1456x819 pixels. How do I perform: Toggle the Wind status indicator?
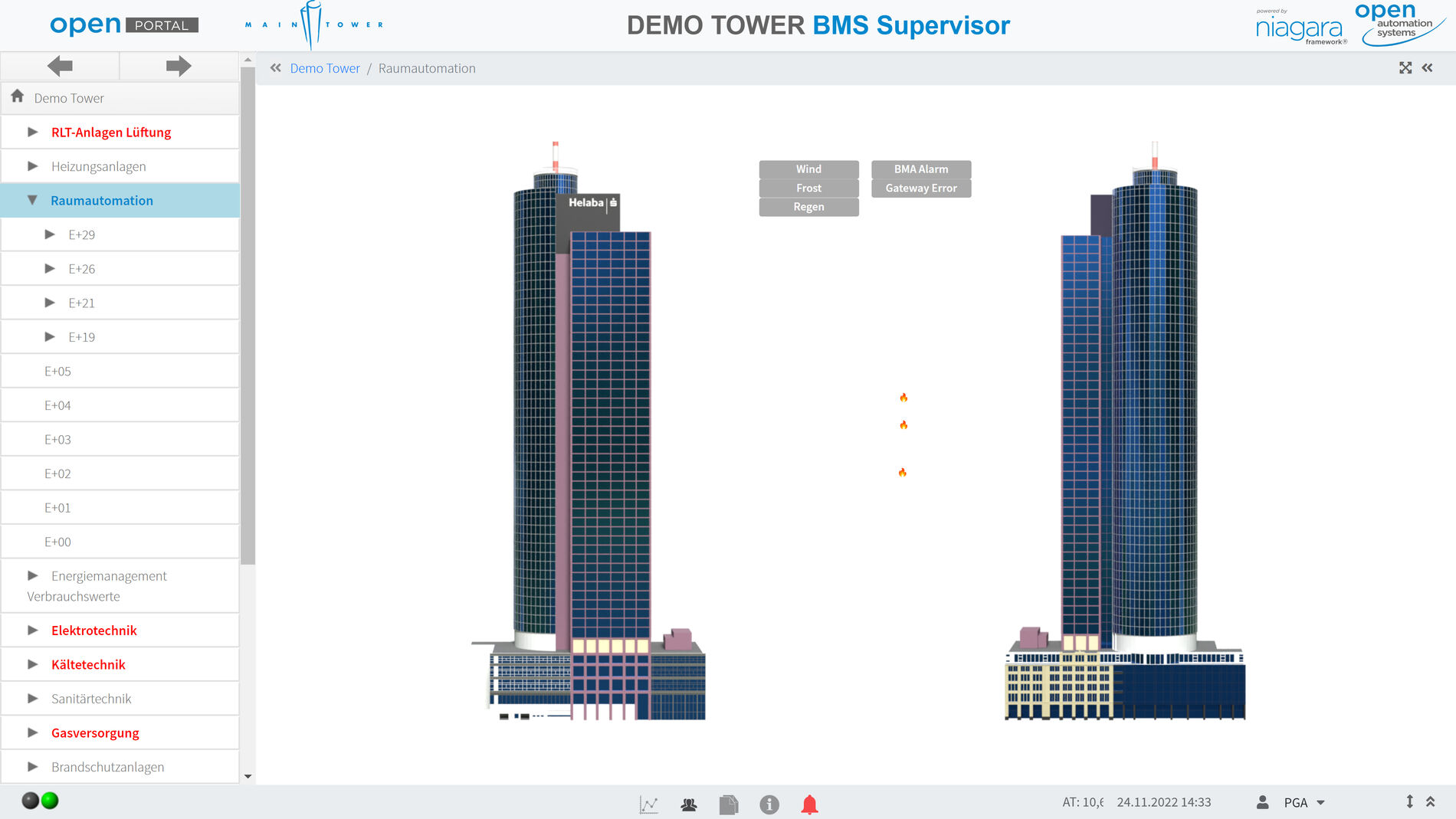(808, 169)
